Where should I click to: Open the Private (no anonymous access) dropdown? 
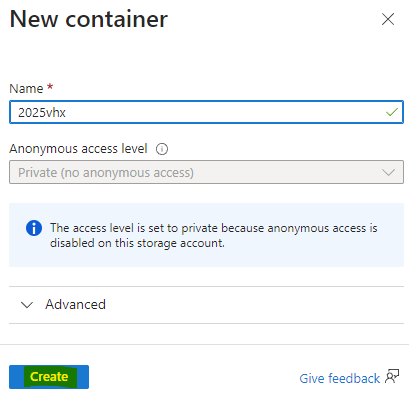[x=206, y=172]
